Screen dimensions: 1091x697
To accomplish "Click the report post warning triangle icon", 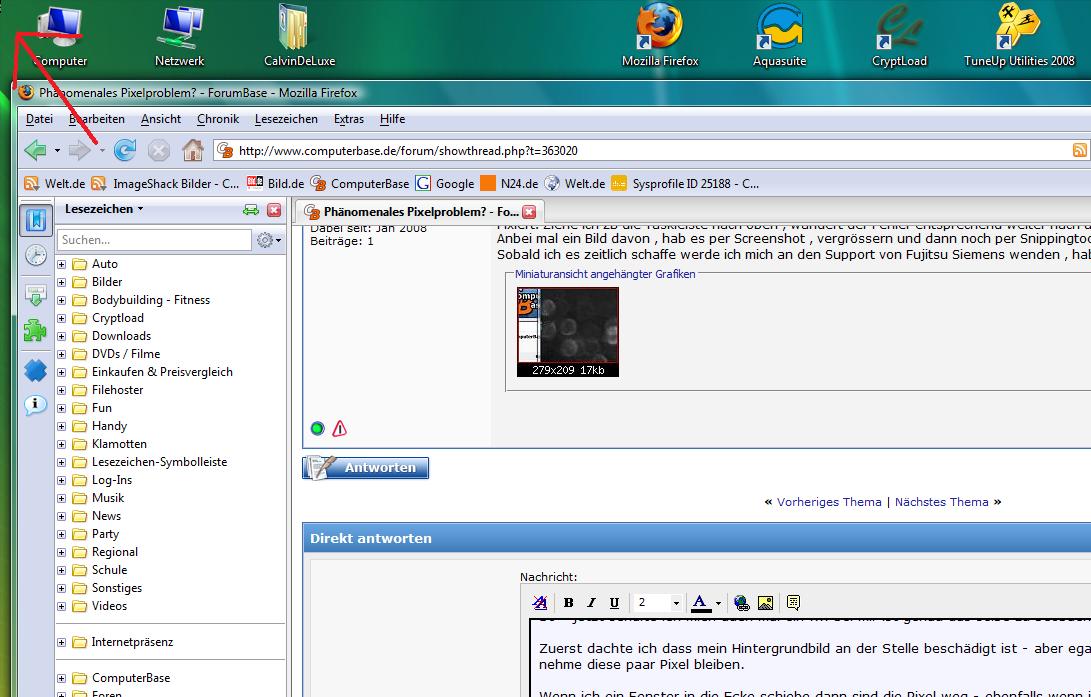I will point(340,428).
